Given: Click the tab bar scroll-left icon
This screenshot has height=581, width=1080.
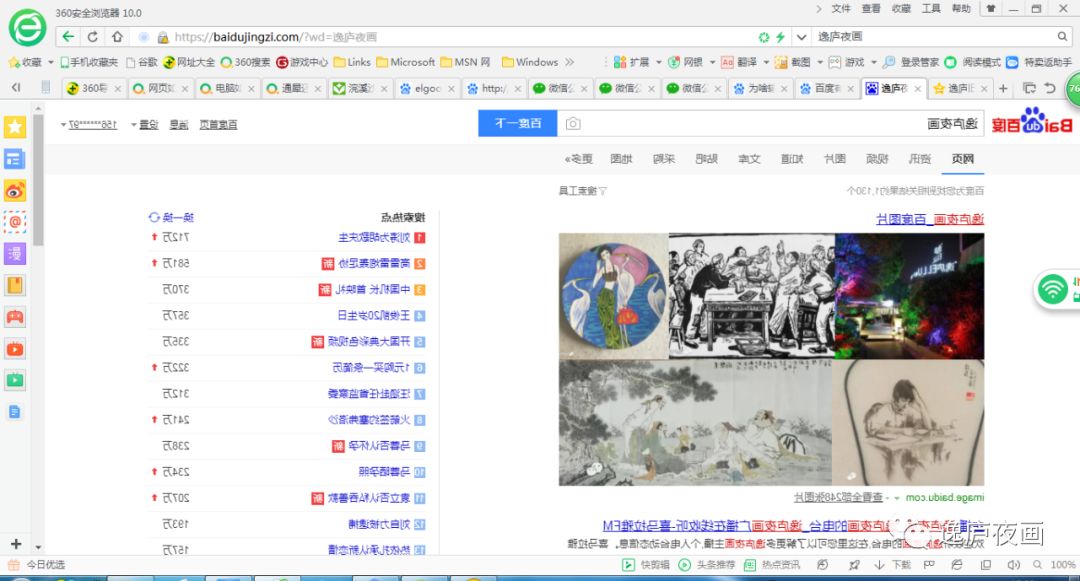Looking at the screenshot, I should (x=16, y=87).
